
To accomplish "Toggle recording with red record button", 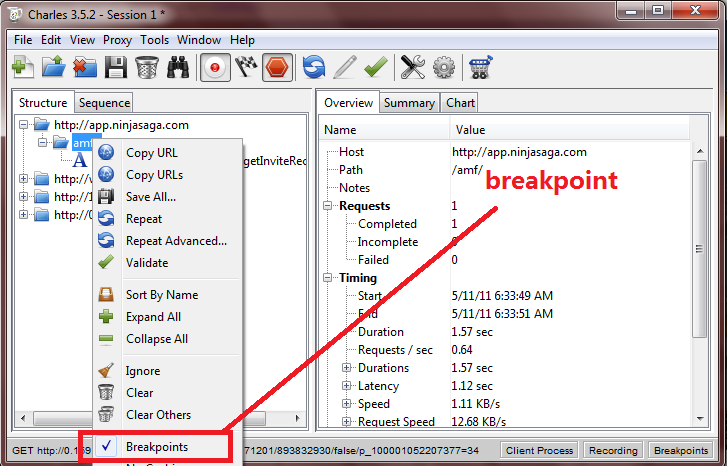I will (215, 68).
